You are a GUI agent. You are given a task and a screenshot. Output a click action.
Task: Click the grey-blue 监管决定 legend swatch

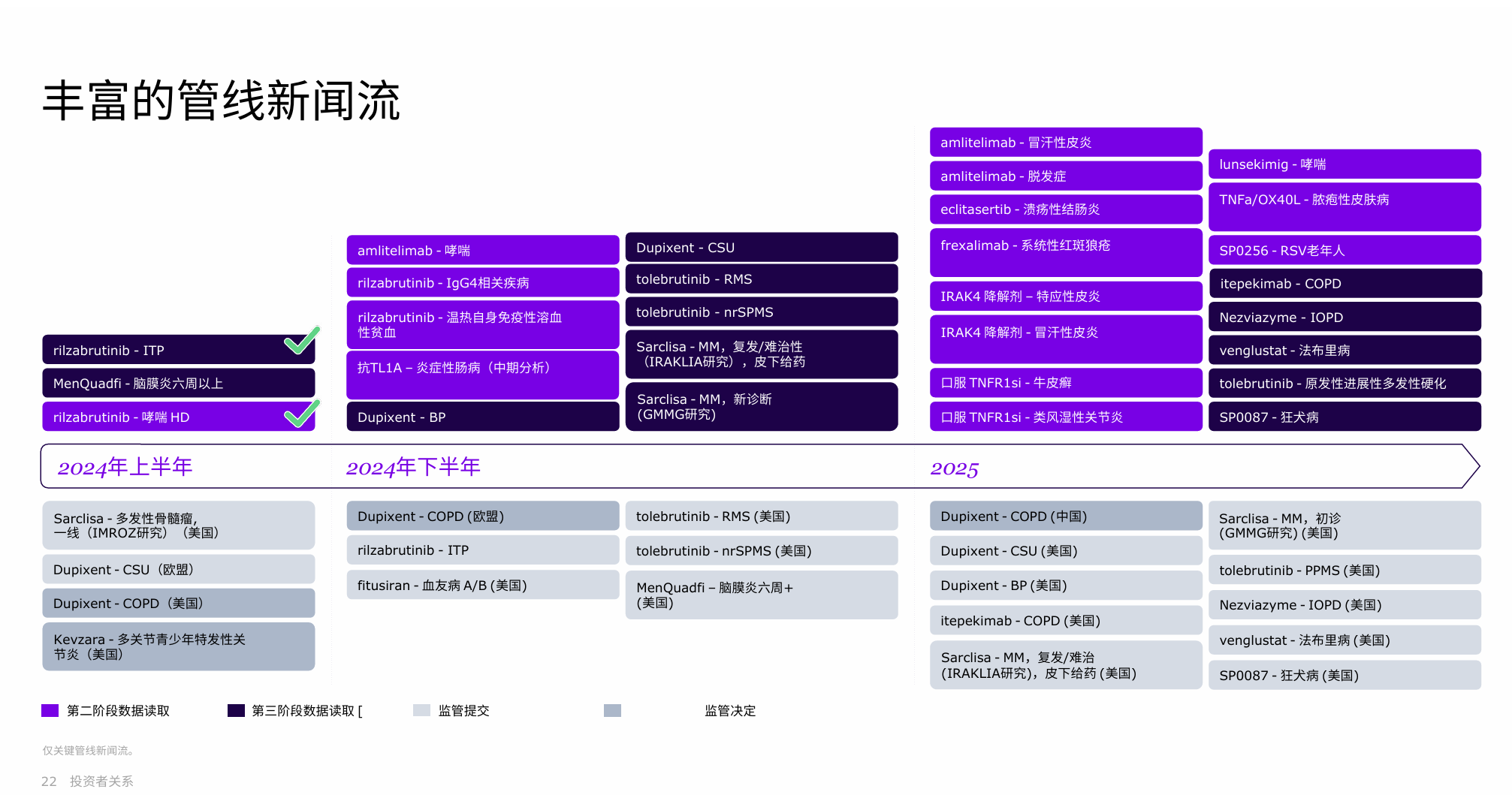click(612, 711)
